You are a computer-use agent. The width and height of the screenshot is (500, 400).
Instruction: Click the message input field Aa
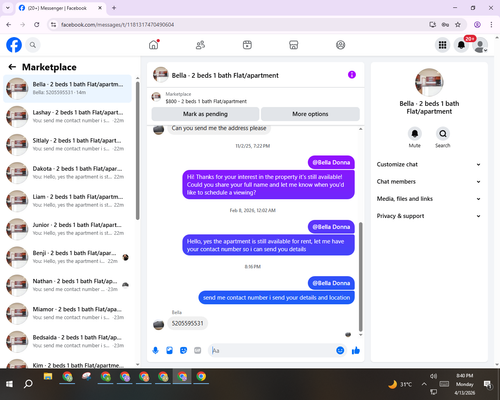pyautogui.click(x=272, y=350)
